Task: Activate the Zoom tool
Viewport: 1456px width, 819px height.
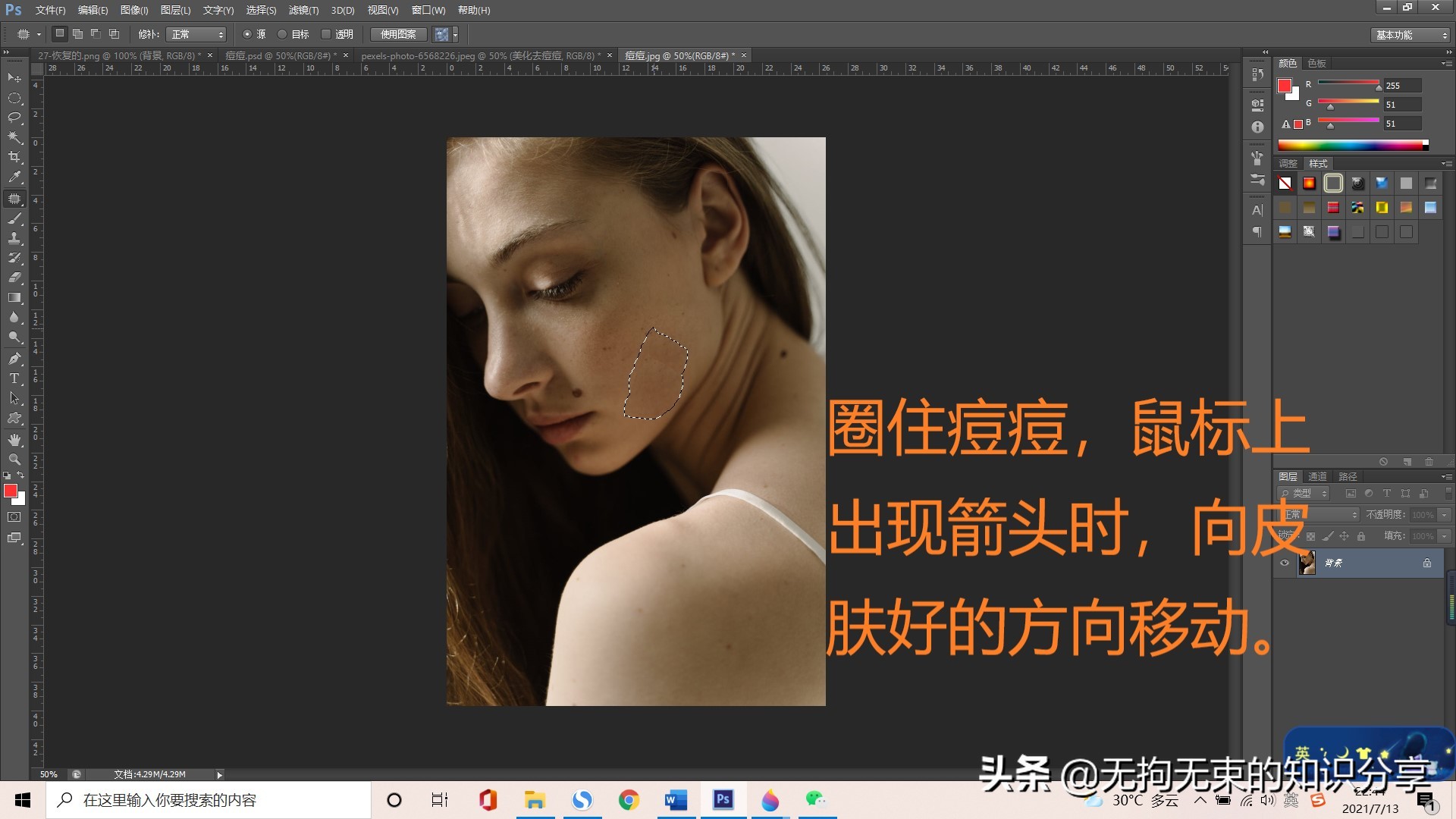Action: point(14,460)
